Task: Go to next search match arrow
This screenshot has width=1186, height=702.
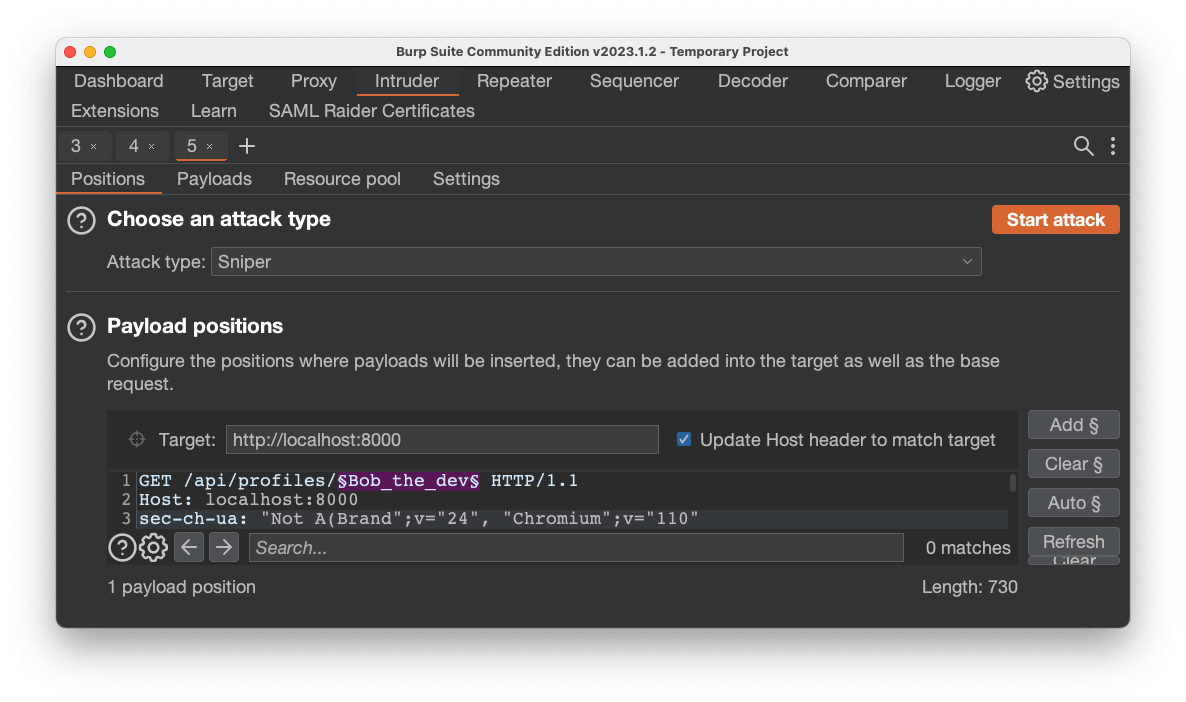Action: (x=223, y=547)
